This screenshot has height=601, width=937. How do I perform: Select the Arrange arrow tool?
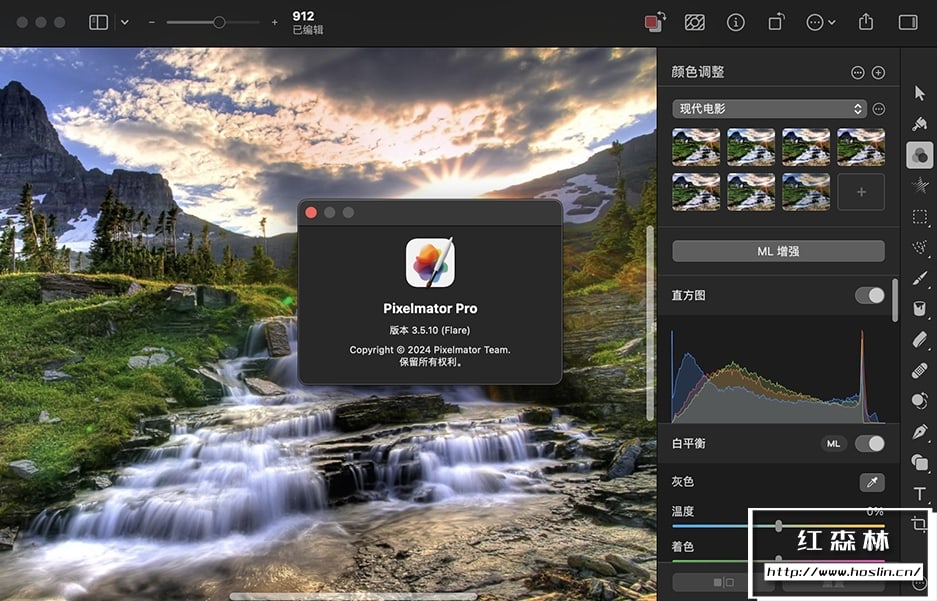tap(920, 93)
